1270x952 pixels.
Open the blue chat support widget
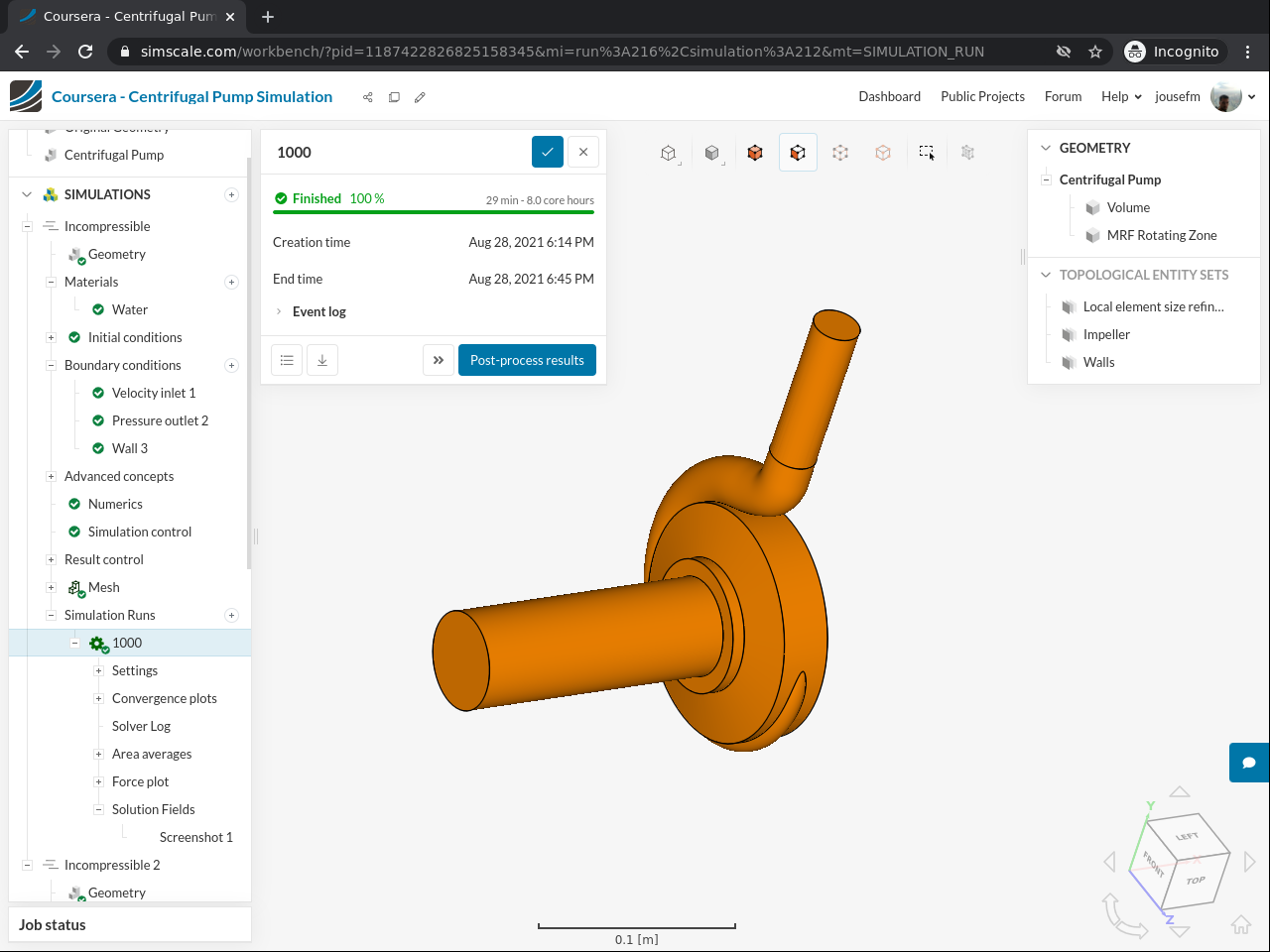(x=1249, y=763)
